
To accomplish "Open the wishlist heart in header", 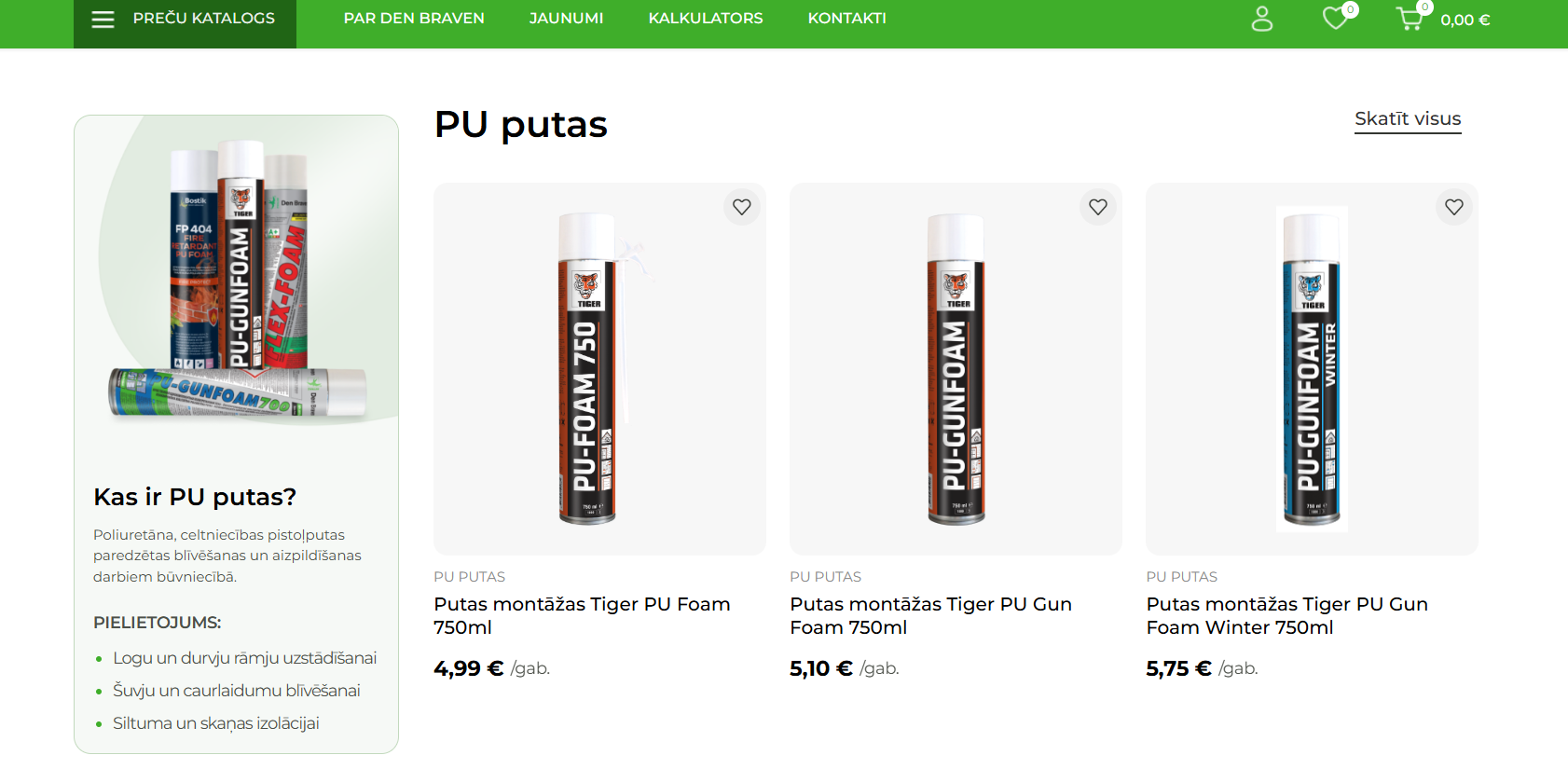I will (1336, 18).
